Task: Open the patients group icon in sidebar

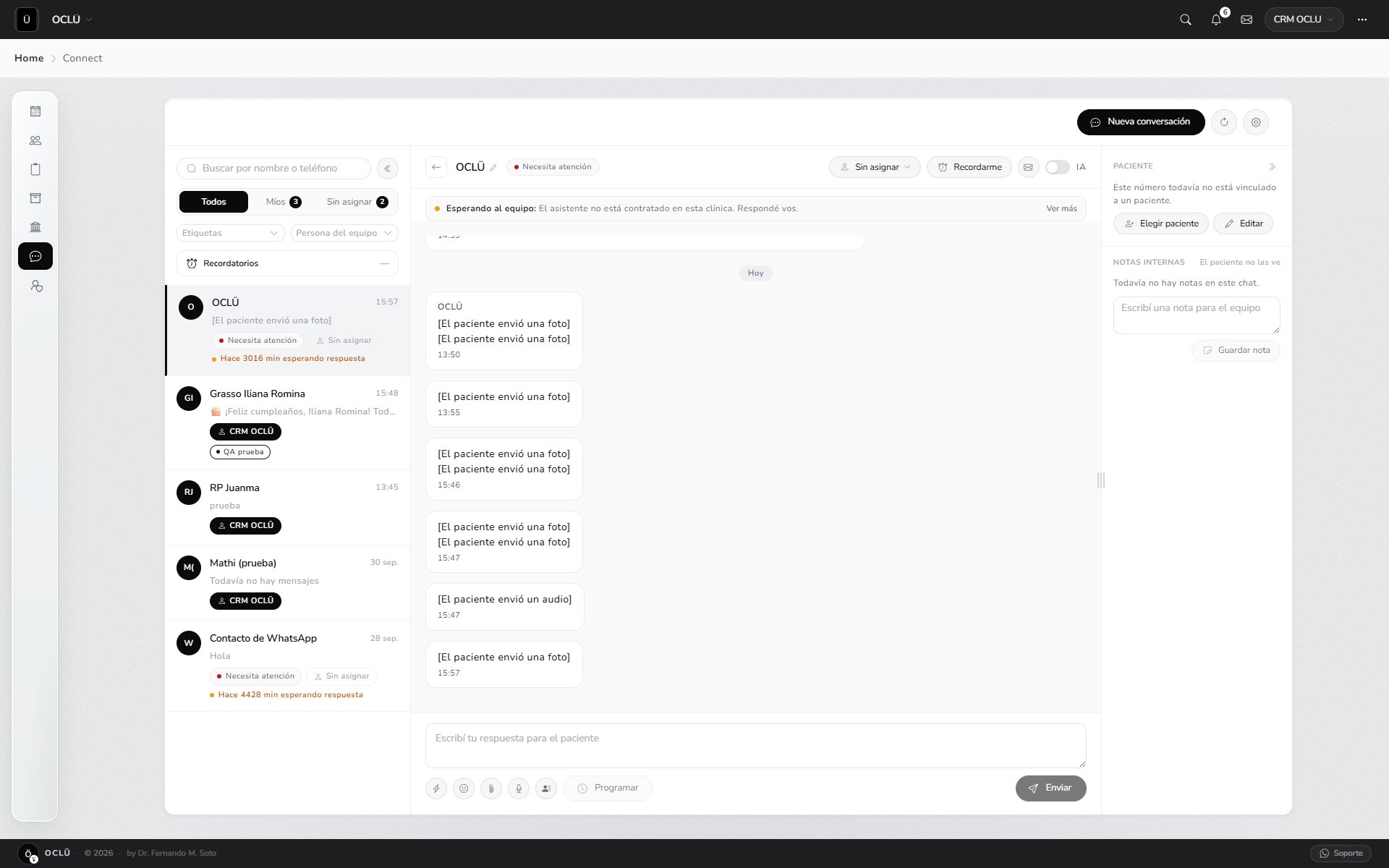Action: coord(35,140)
